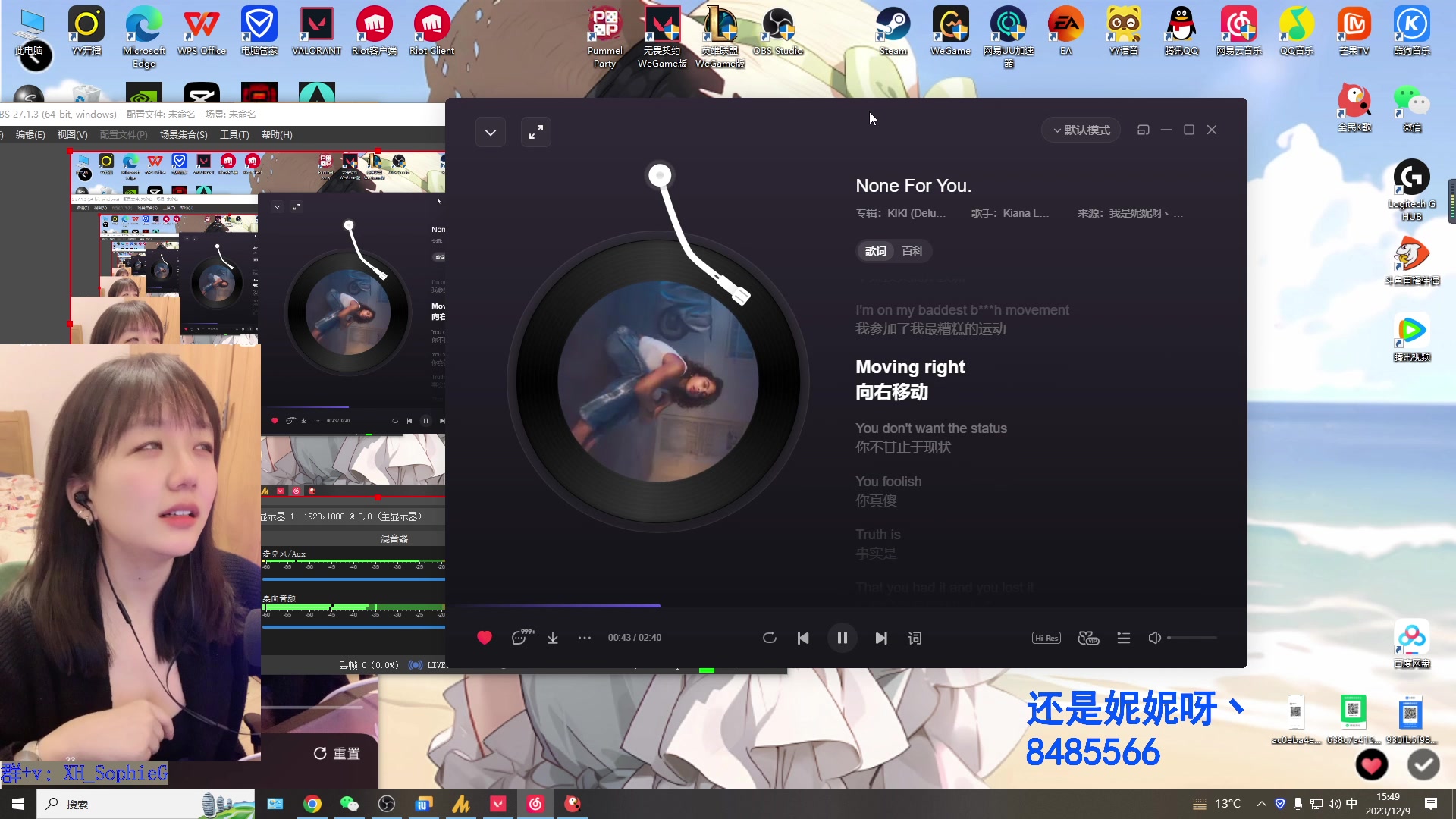Open Riot Client desktop shortcut
1456x819 pixels.
tap(431, 32)
